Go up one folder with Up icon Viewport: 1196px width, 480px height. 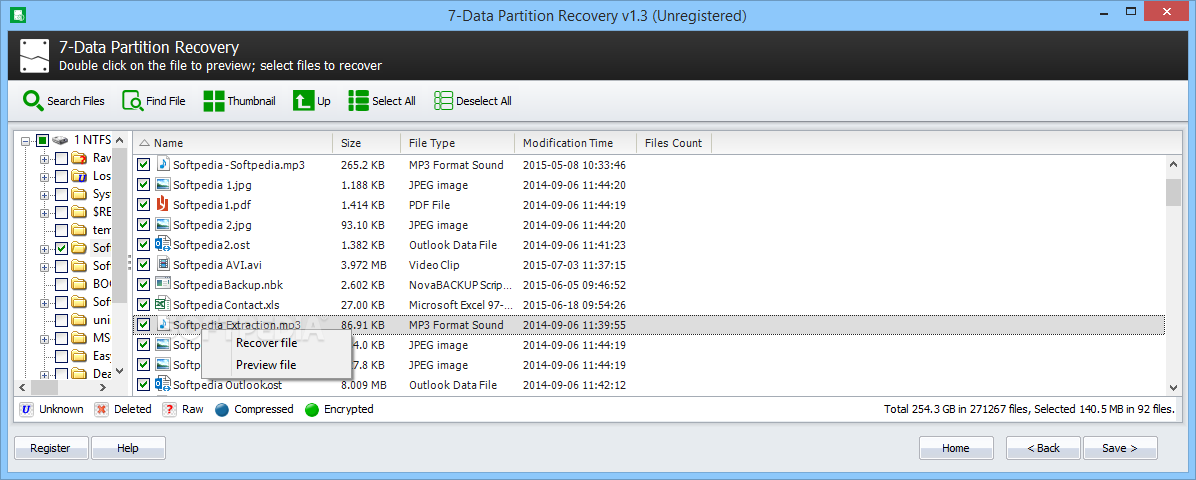point(304,100)
